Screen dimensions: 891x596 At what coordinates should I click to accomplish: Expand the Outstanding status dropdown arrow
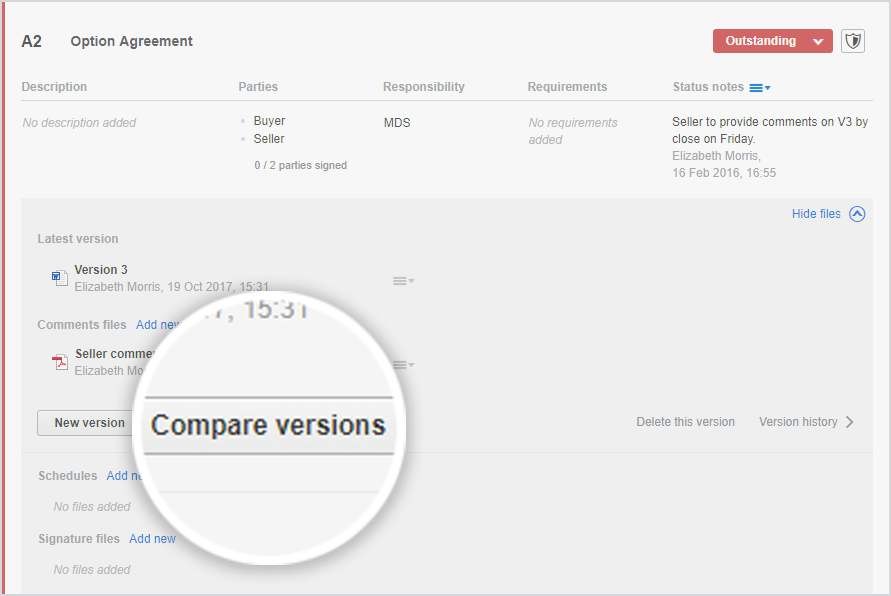point(818,42)
